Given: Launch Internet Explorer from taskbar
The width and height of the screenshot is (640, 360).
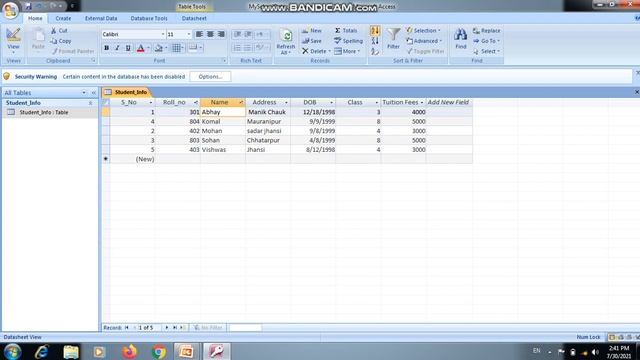Looking at the screenshot, I should pyautogui.click(x=42, y=351).
